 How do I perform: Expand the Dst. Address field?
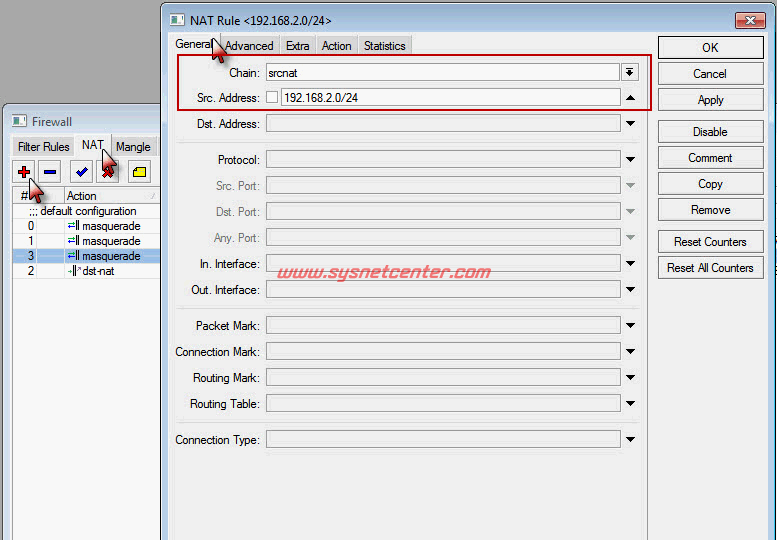click(630, 124)
